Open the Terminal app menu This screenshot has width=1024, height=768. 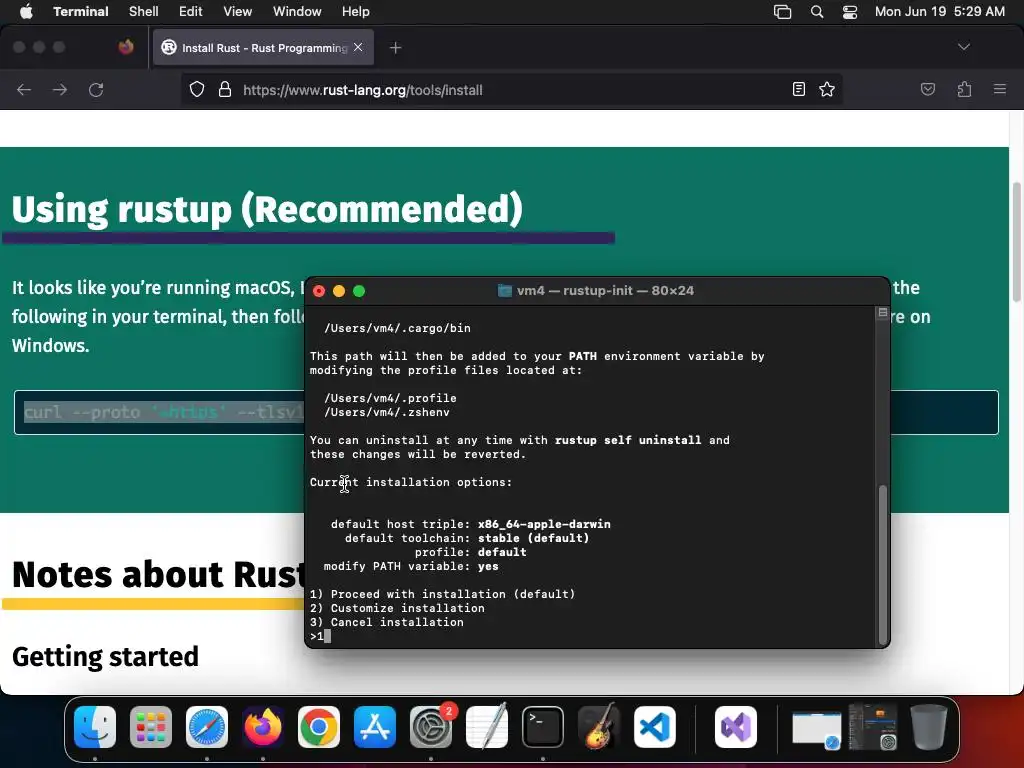point(80,12)
